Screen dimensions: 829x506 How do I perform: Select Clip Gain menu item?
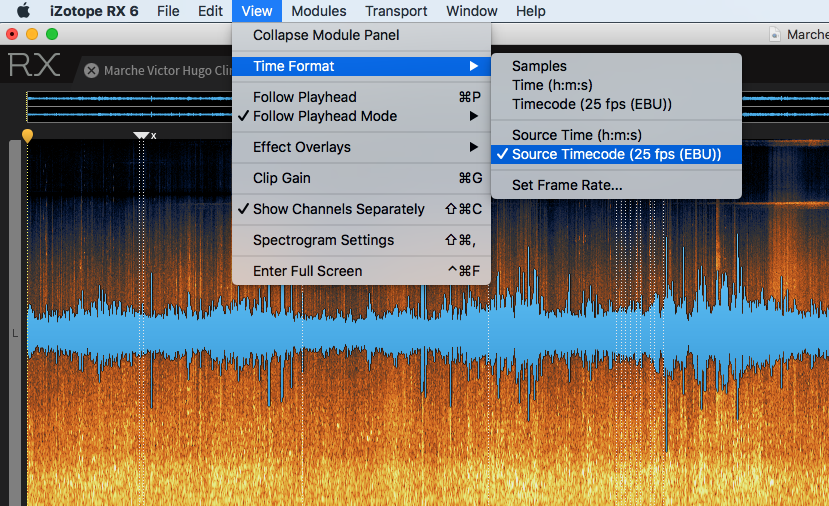tap(362, 178)
